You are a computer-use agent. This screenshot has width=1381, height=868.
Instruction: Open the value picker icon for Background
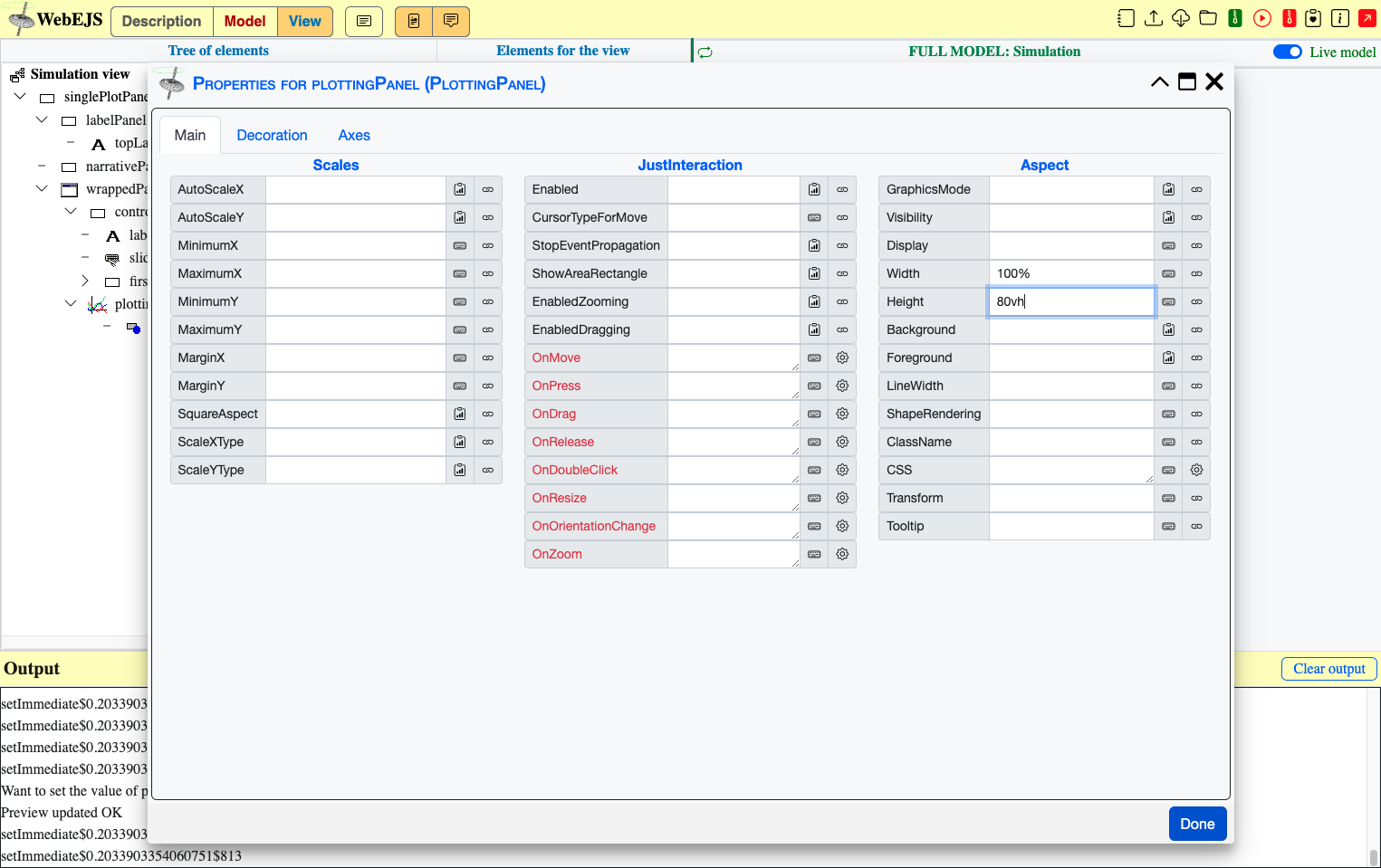pos(1168,329)
